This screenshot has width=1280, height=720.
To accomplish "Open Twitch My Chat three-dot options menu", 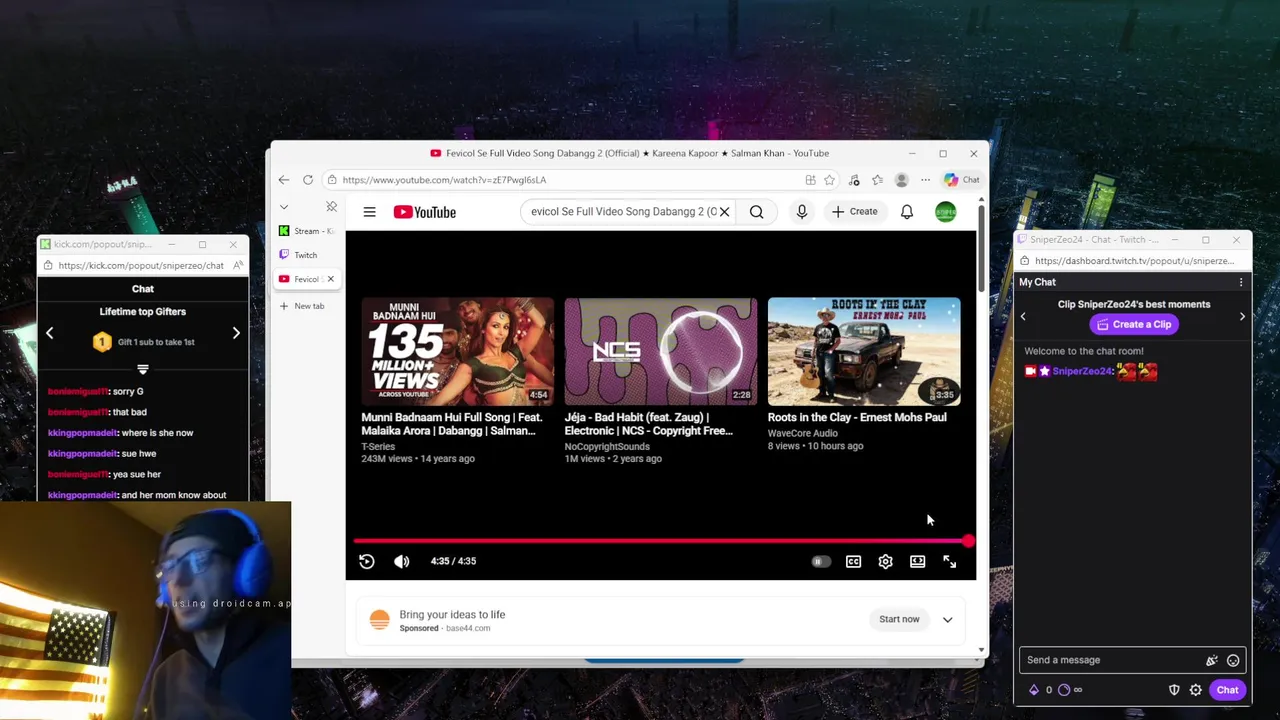I will point(1241,282).
